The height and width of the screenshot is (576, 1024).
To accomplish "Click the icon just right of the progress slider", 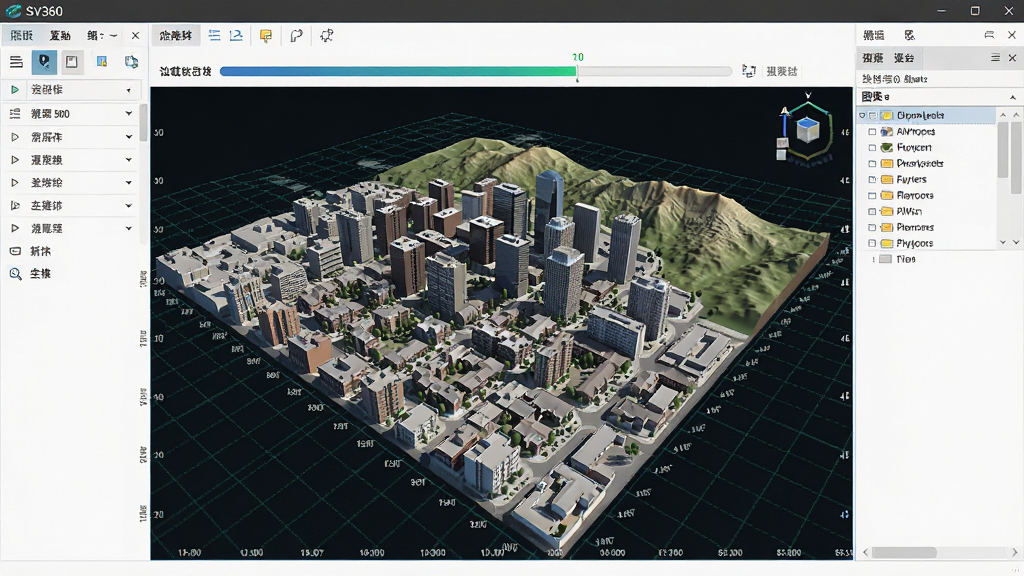I will coord(749,71).
